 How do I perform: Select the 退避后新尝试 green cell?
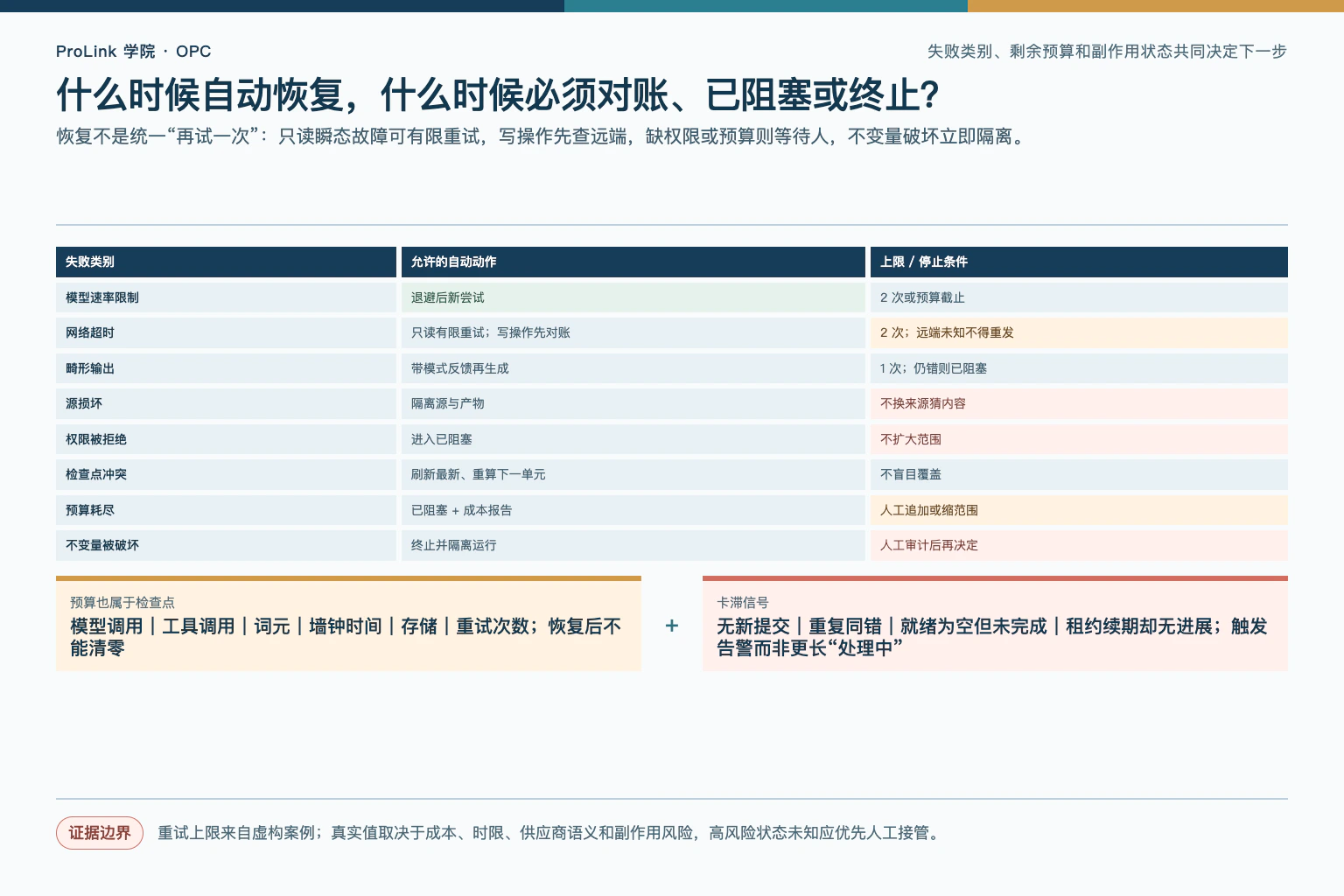[633, 297]
